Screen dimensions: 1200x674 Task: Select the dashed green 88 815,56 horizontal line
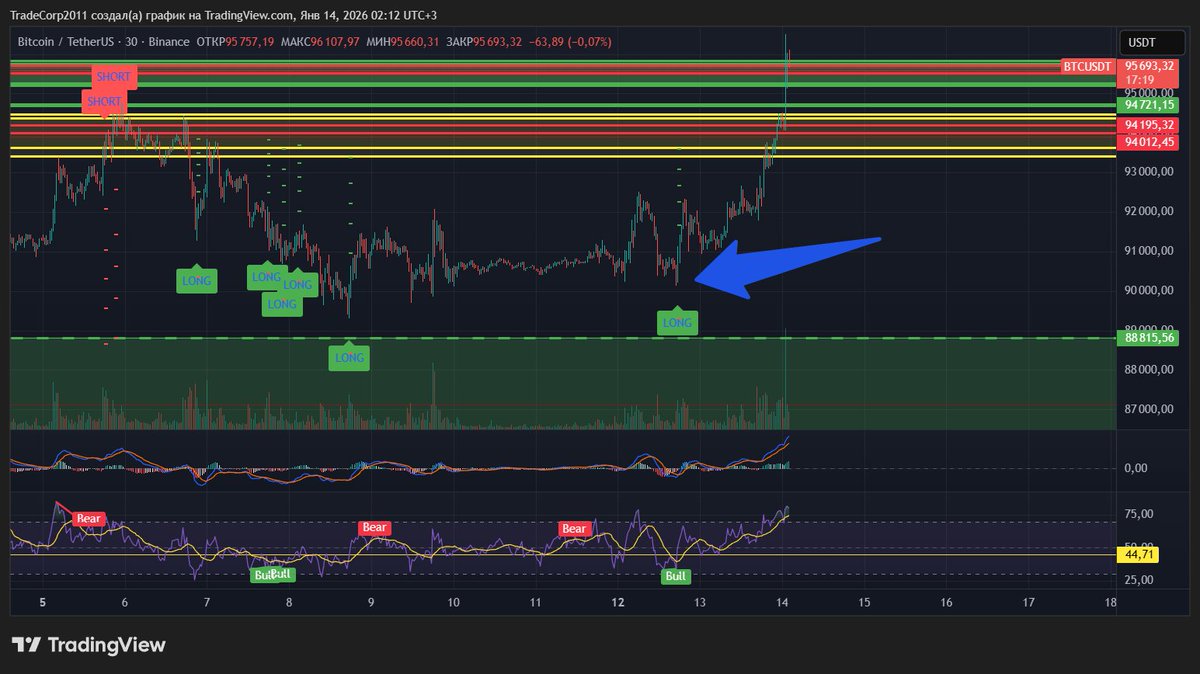click(562, 338)
